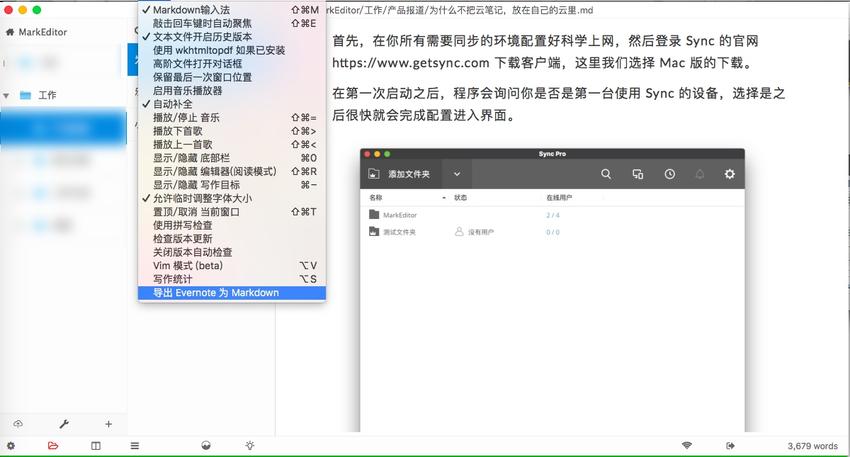Select 显示/隐藏 底部栏
850x457 pixels.
click(x=232, y=158)
